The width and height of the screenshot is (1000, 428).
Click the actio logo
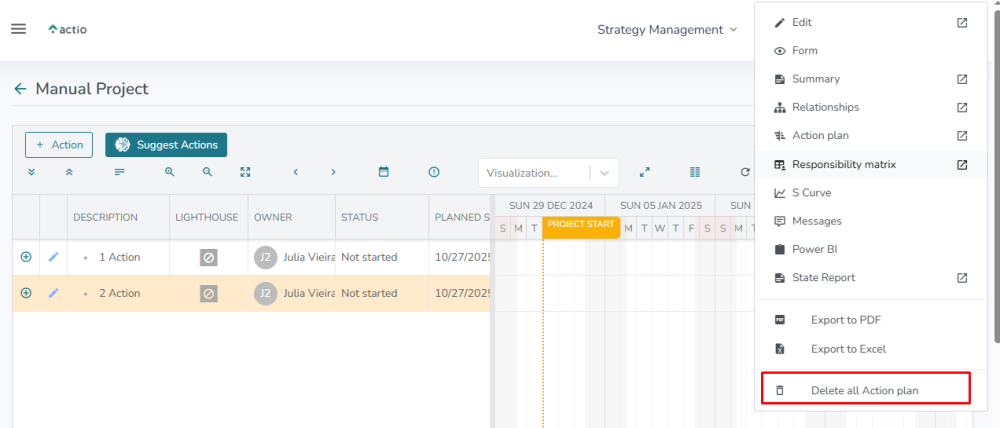[x=68, y=29]
